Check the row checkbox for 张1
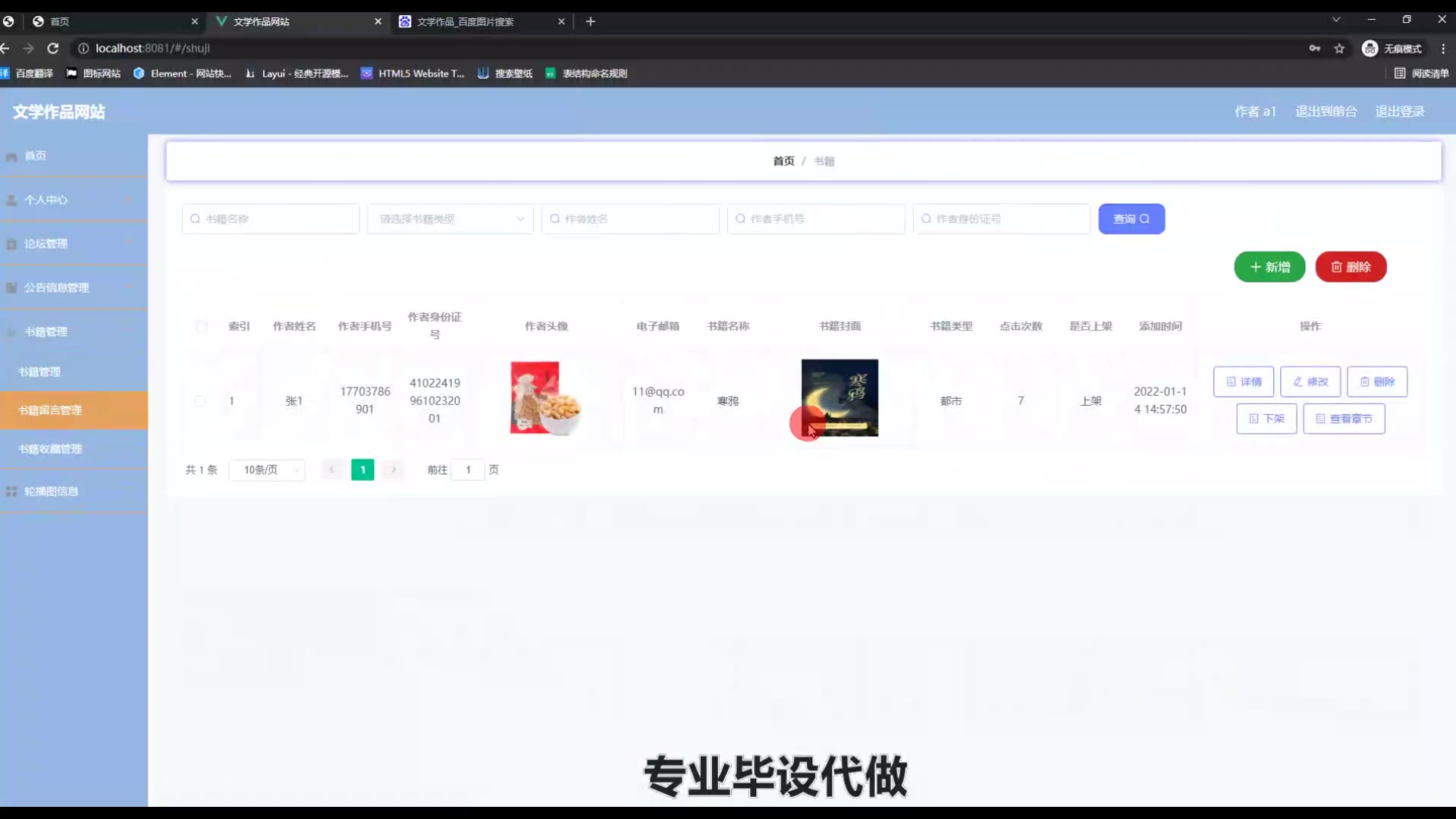Viewport: 1456px width, 819px height. coord(199,400)
